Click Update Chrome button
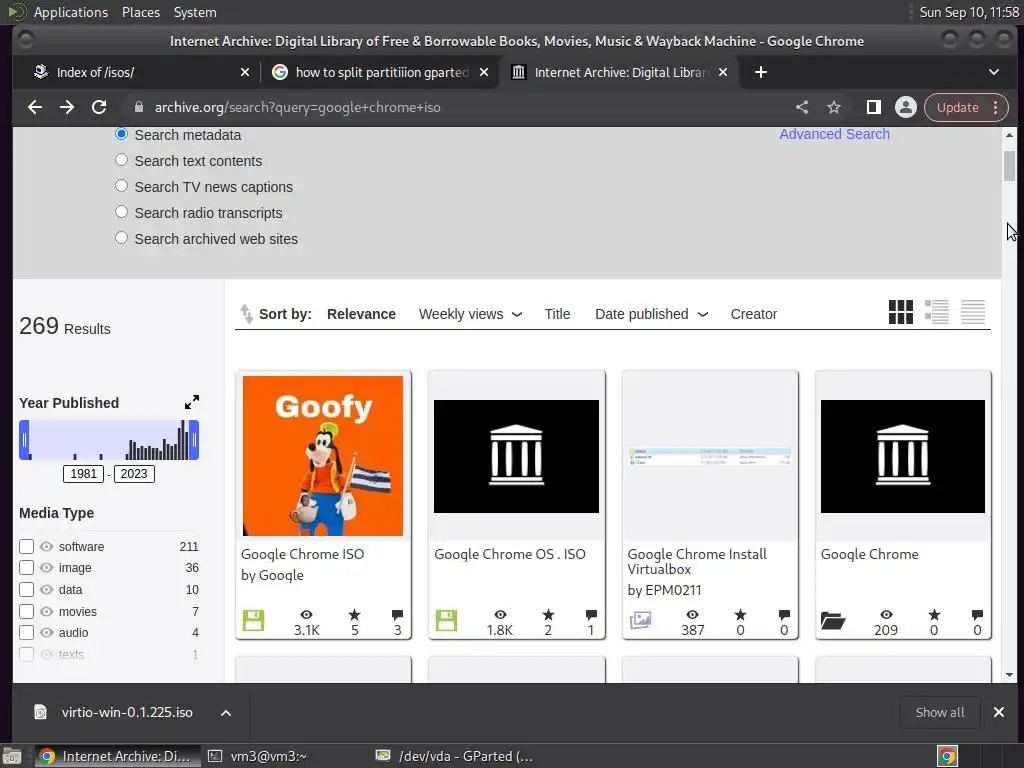1024x768 pixels. (x=957, y=107)
